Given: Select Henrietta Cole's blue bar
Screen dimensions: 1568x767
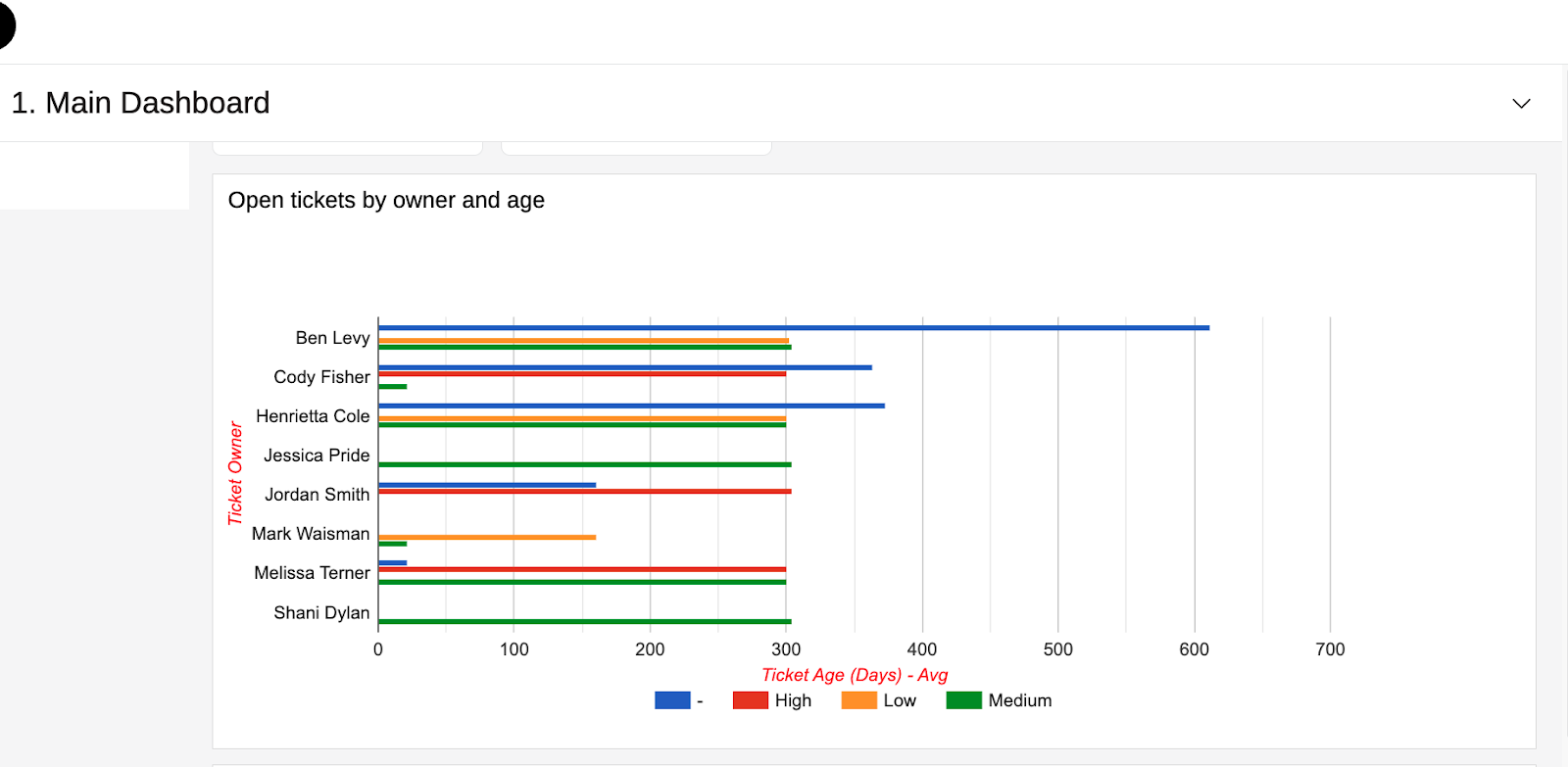Looking at the screenshot, I should 631,406.
